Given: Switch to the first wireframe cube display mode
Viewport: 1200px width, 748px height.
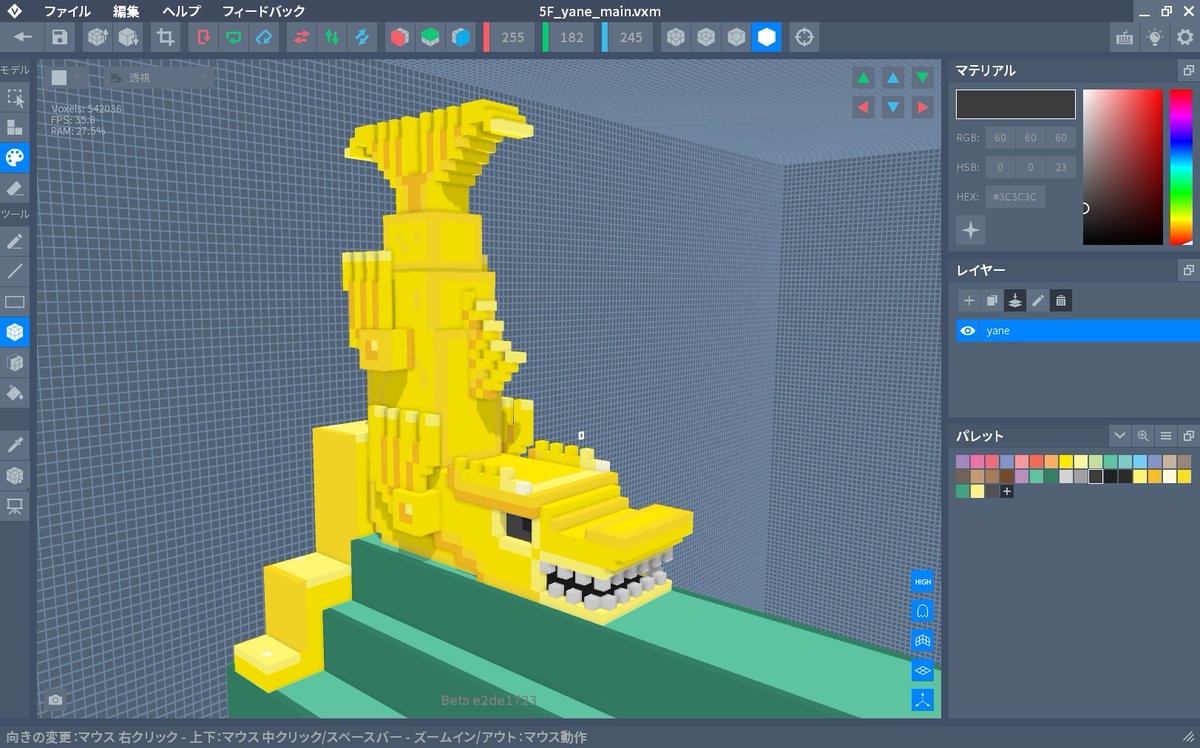Looking at the screenshot, I should point(677,37).
